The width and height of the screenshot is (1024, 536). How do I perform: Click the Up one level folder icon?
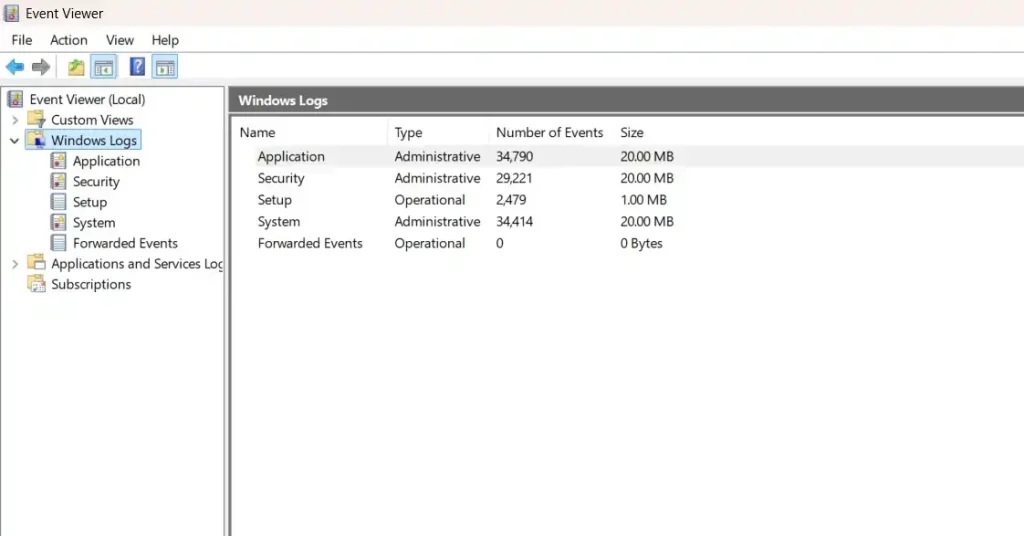click(x=76, y=67)
